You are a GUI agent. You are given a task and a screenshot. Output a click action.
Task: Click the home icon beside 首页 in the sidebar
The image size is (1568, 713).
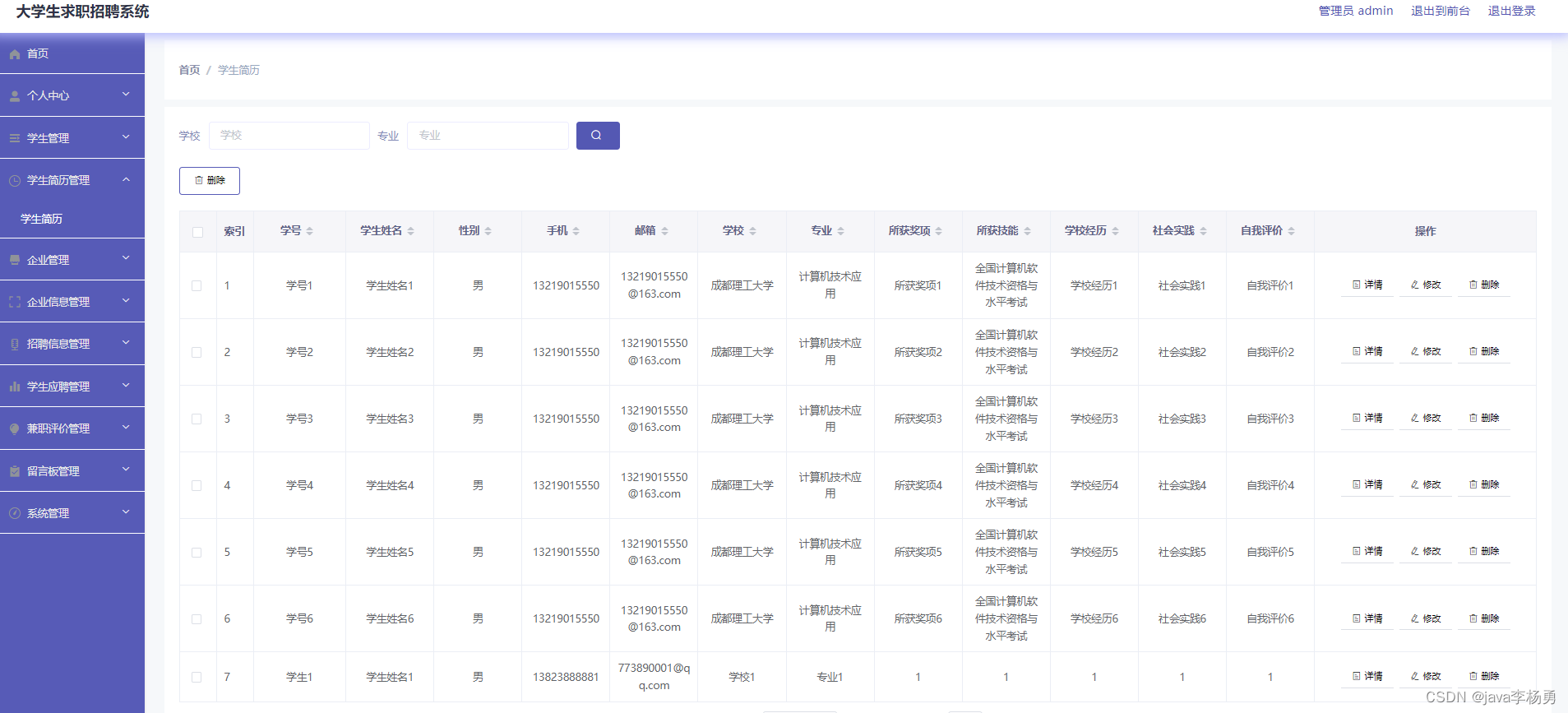[x=15, y=54]
